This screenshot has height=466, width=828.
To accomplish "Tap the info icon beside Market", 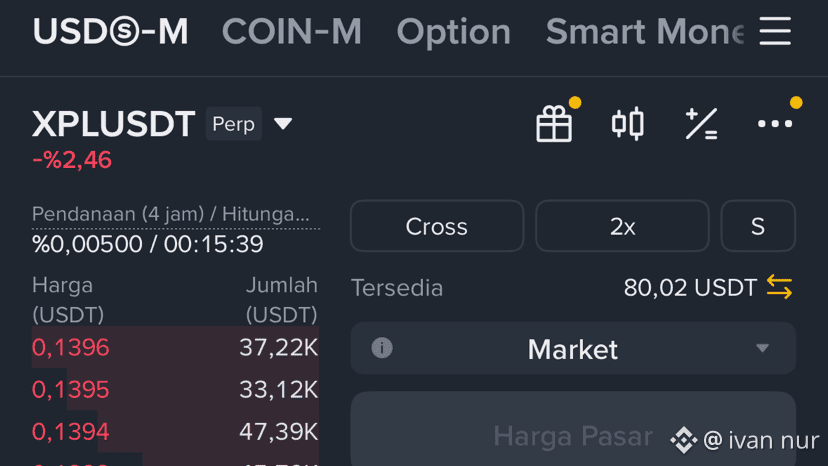I will (382, 348).
